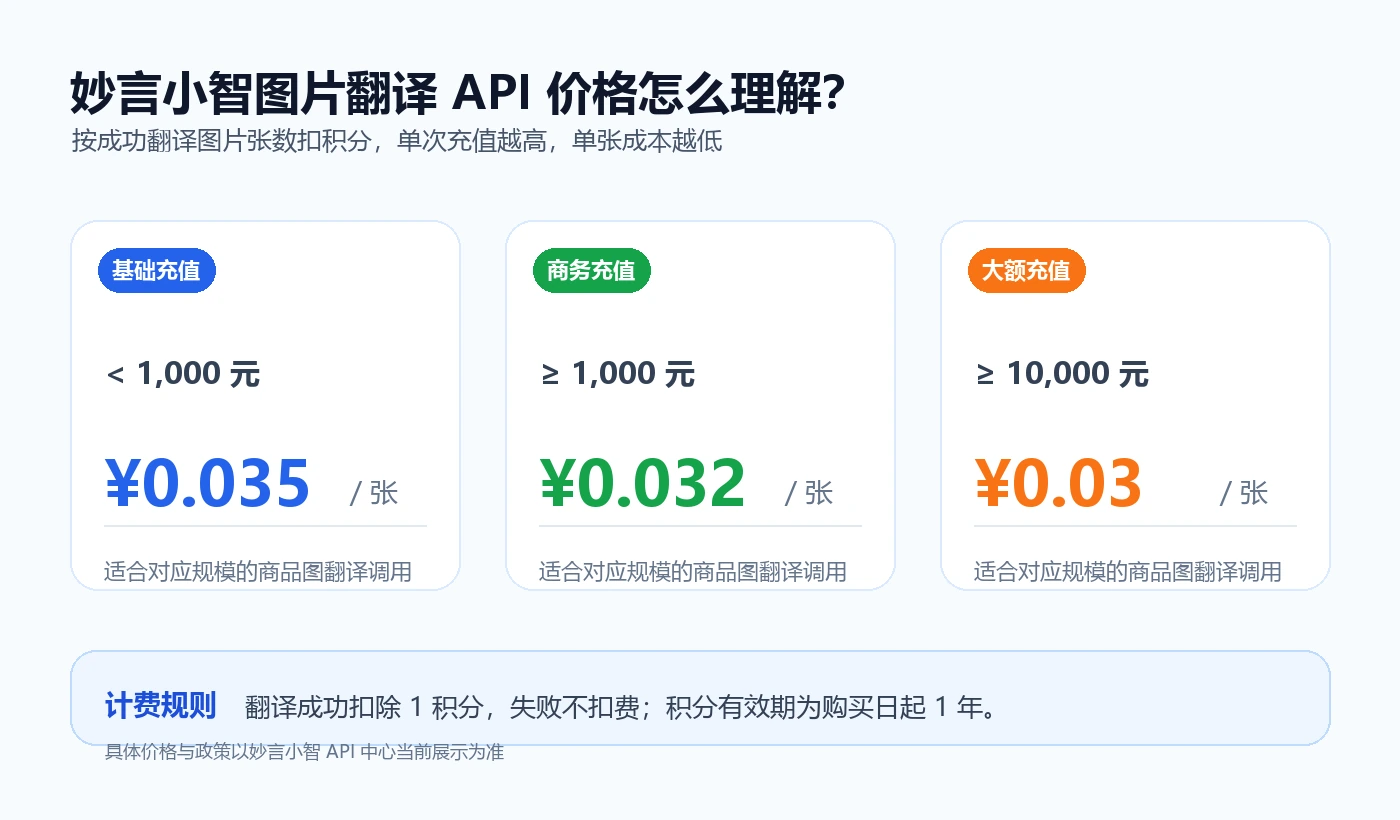The image size is (1400, 820).
Task: Click 适合对应规模 description in 商务充值 card
Action: (693, 572)
